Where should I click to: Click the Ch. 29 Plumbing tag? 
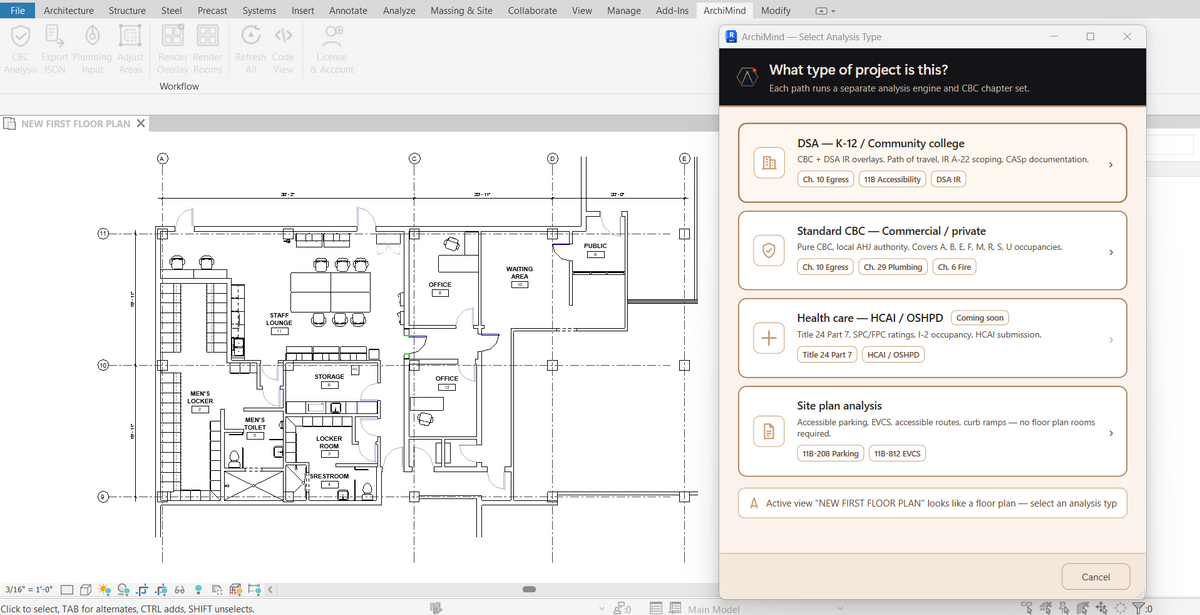pos(893,267)
